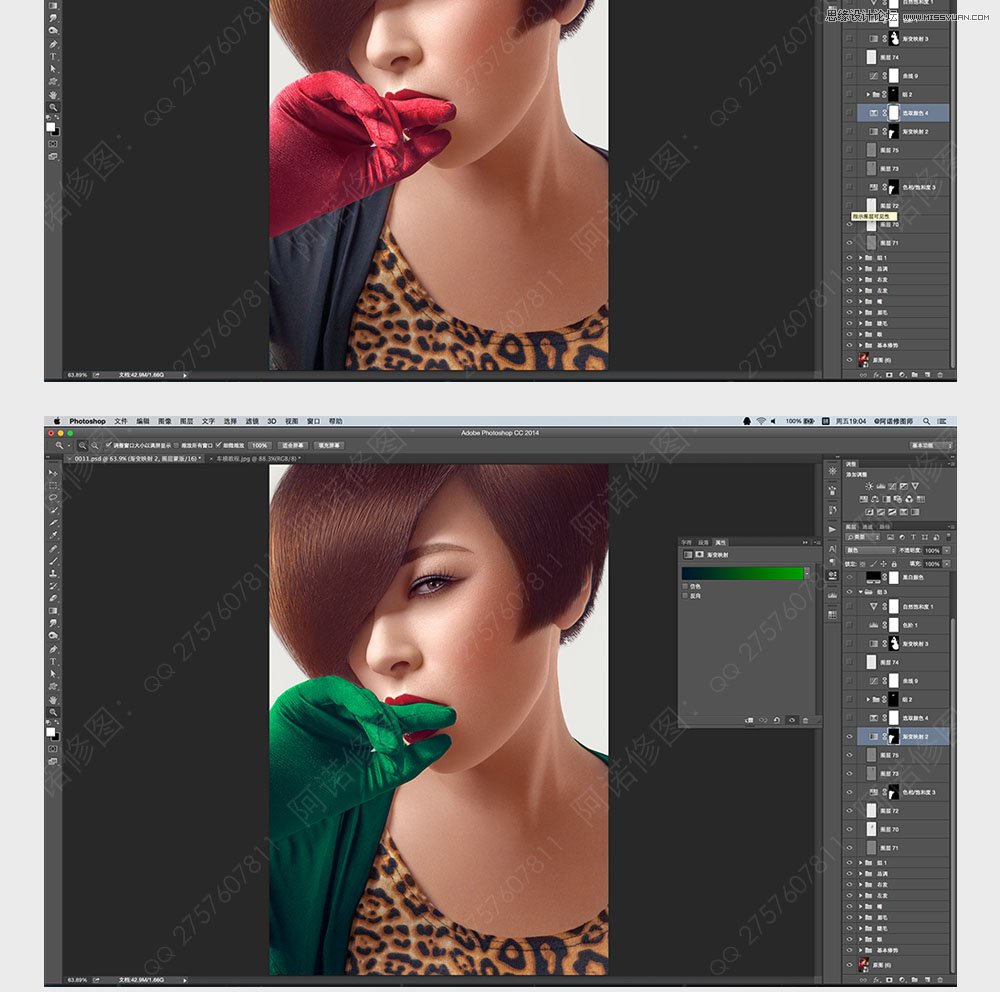1000x992 pixels.
Task: Click the 渐变映射 2 layer mask thumbnail
Action: [892, 736]
